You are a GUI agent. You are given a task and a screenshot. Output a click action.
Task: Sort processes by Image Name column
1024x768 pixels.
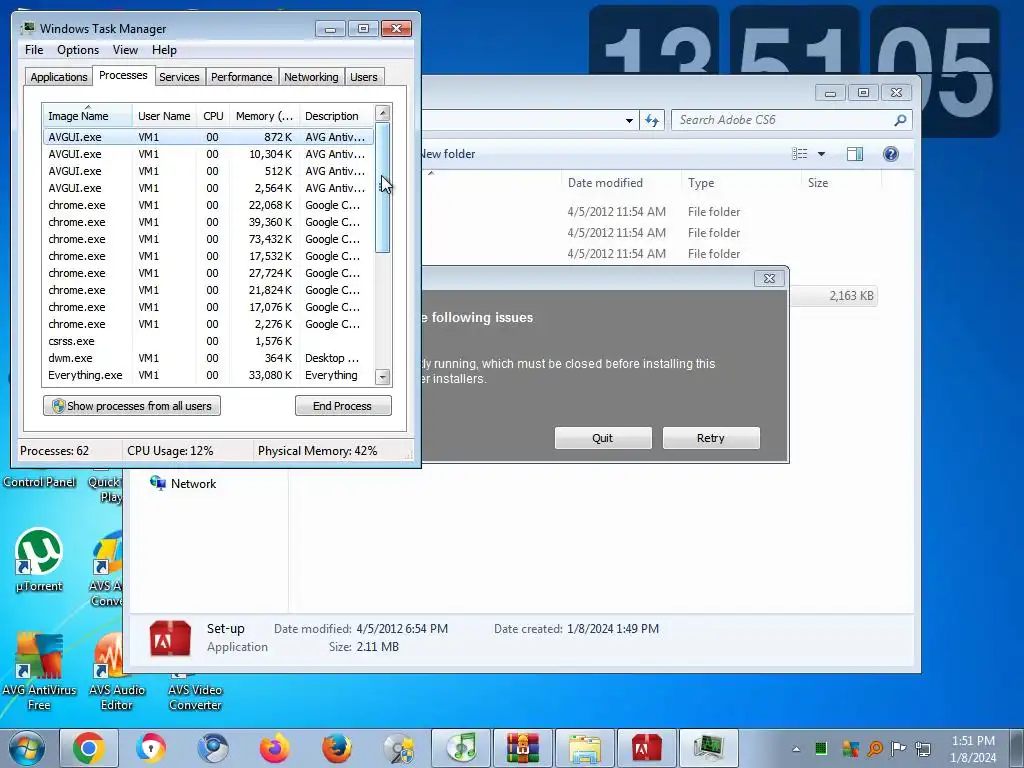click(88, 116)
